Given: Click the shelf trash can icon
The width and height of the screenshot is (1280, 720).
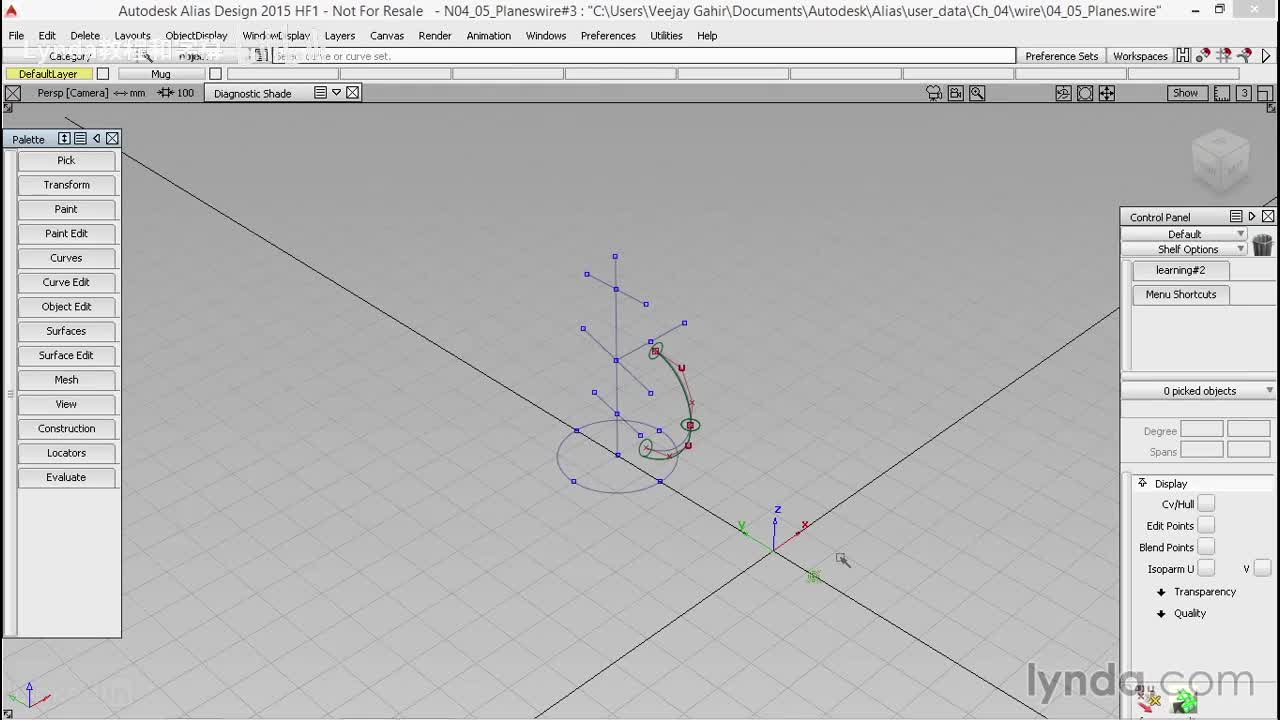Looking at the screenshot, I should (x=1262, y=244).
